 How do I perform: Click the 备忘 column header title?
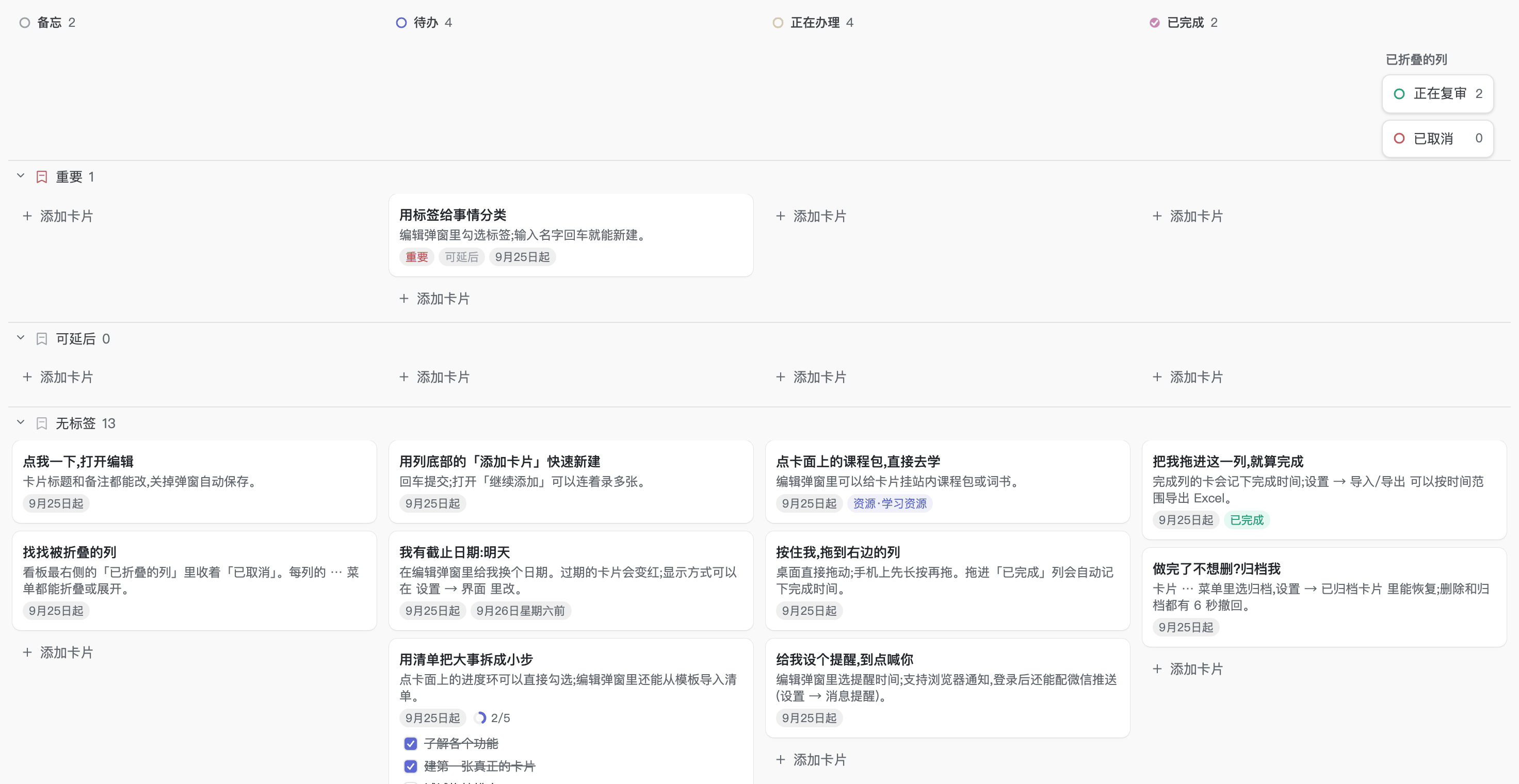coord(49,22)
